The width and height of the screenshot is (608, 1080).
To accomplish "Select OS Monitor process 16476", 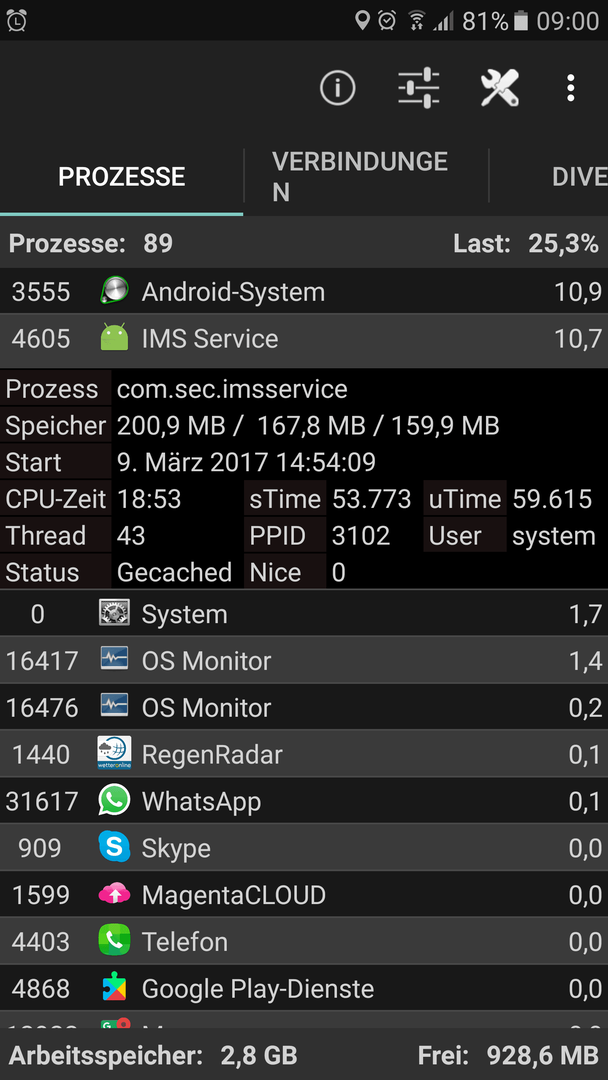I will tap(304, 707).
